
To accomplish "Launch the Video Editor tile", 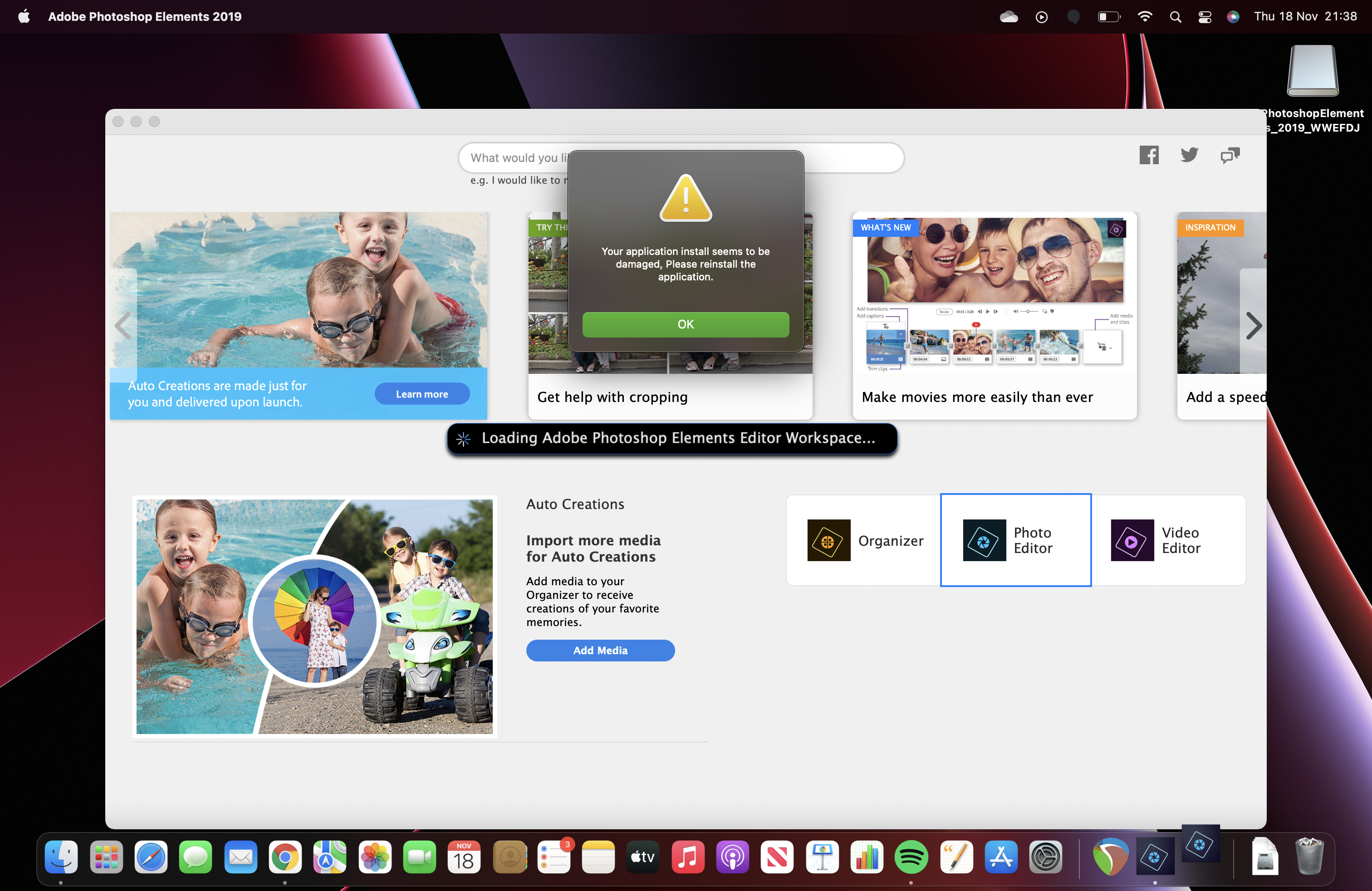I will pyautogui.click(x=1168, y=540).
